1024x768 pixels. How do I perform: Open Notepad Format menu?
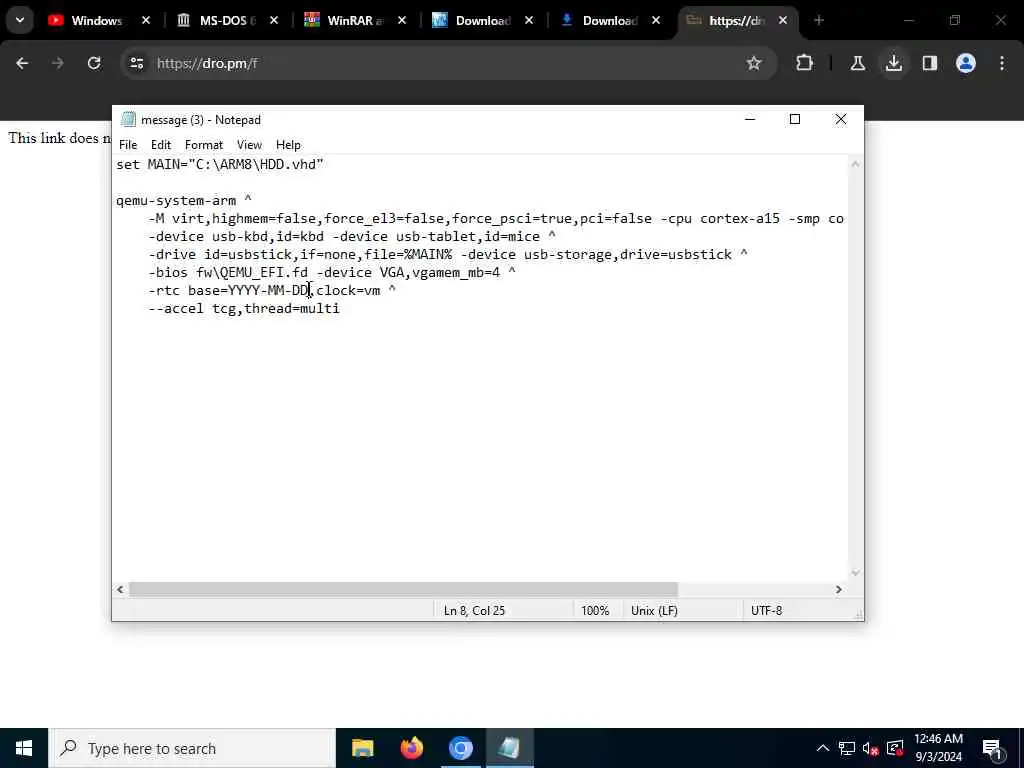pyautogui.click(x=204, y=145)
